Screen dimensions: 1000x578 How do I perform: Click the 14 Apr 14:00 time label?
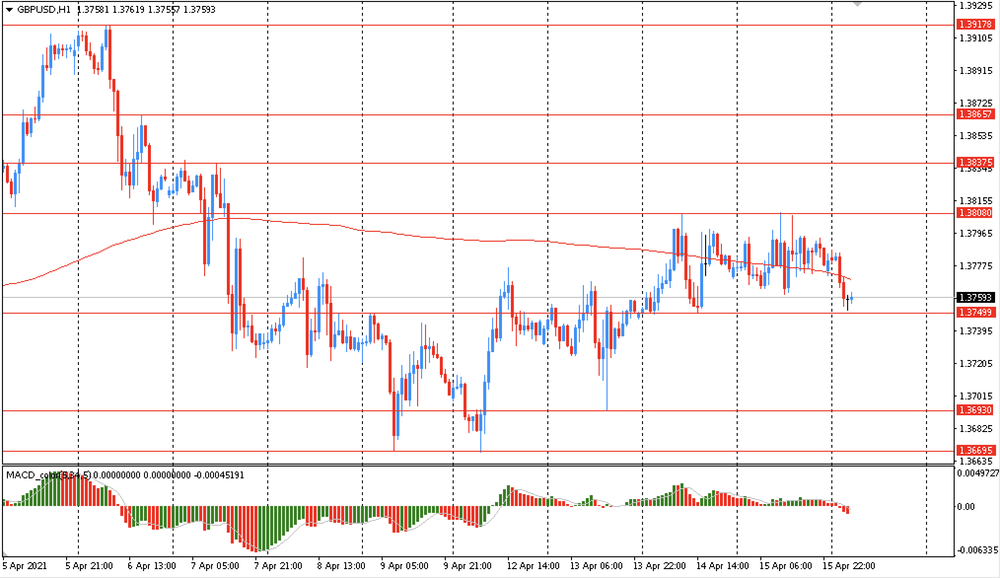coord(722,566)
